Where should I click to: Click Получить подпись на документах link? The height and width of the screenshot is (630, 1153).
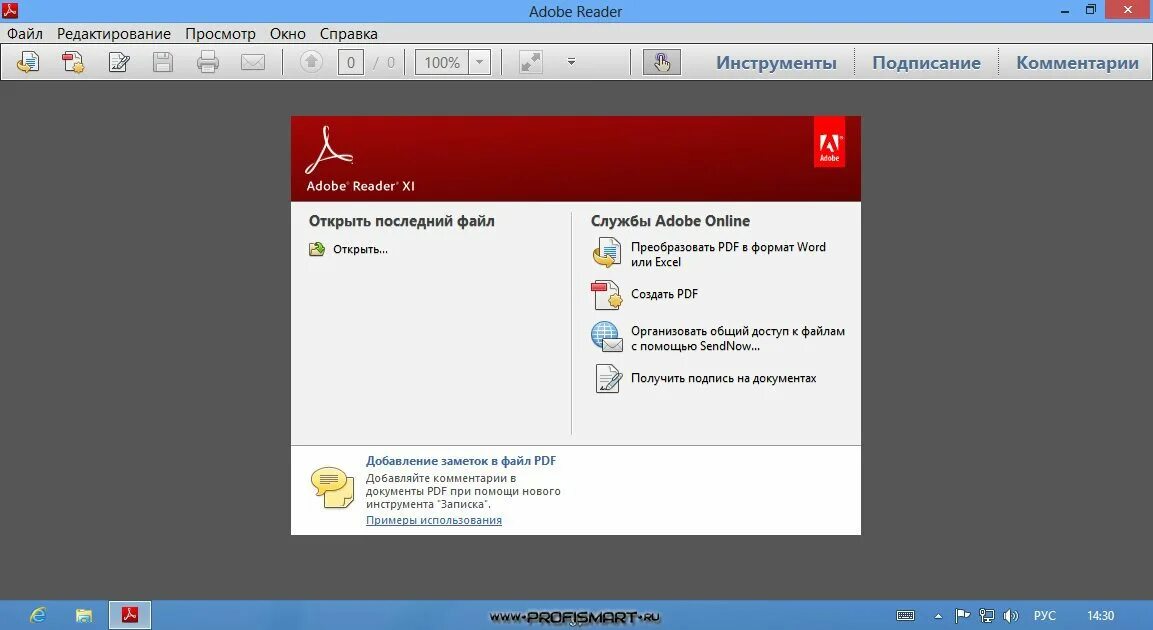(724, 379)
